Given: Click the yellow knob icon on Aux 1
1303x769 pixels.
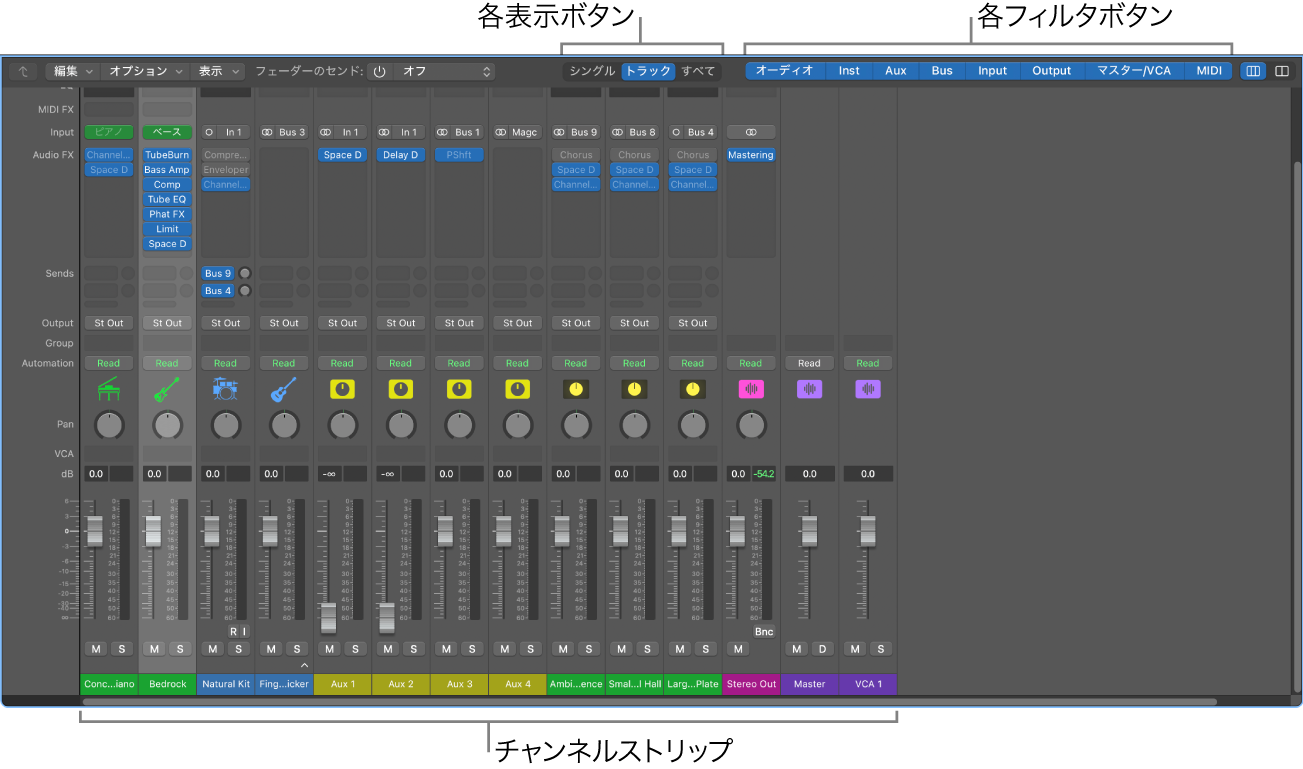Looking at the screenshot, I should click(342, 389).
